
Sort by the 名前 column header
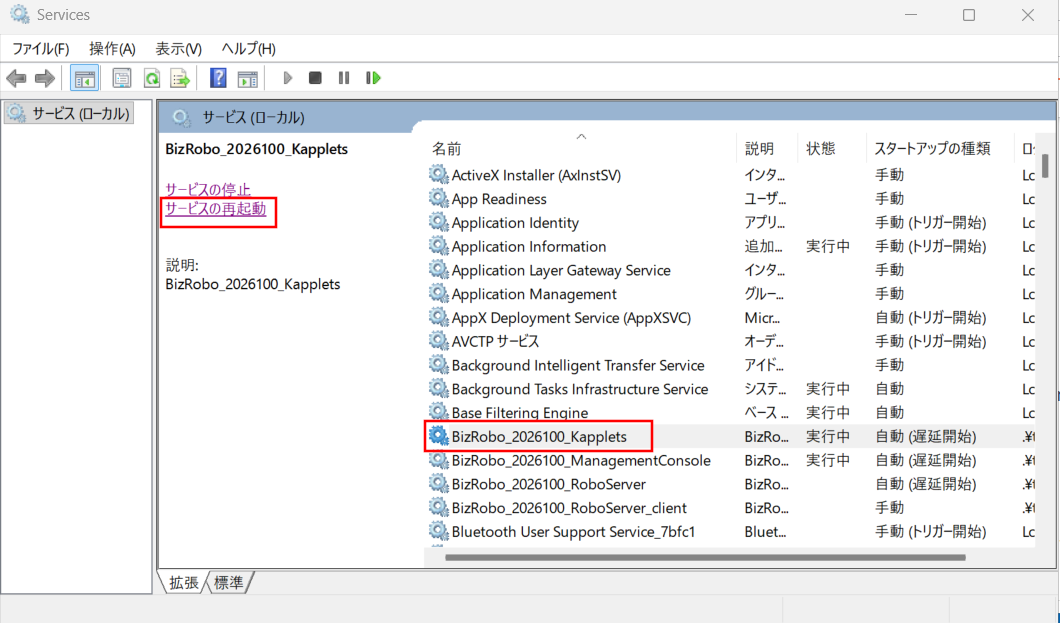tap(447, 148)
